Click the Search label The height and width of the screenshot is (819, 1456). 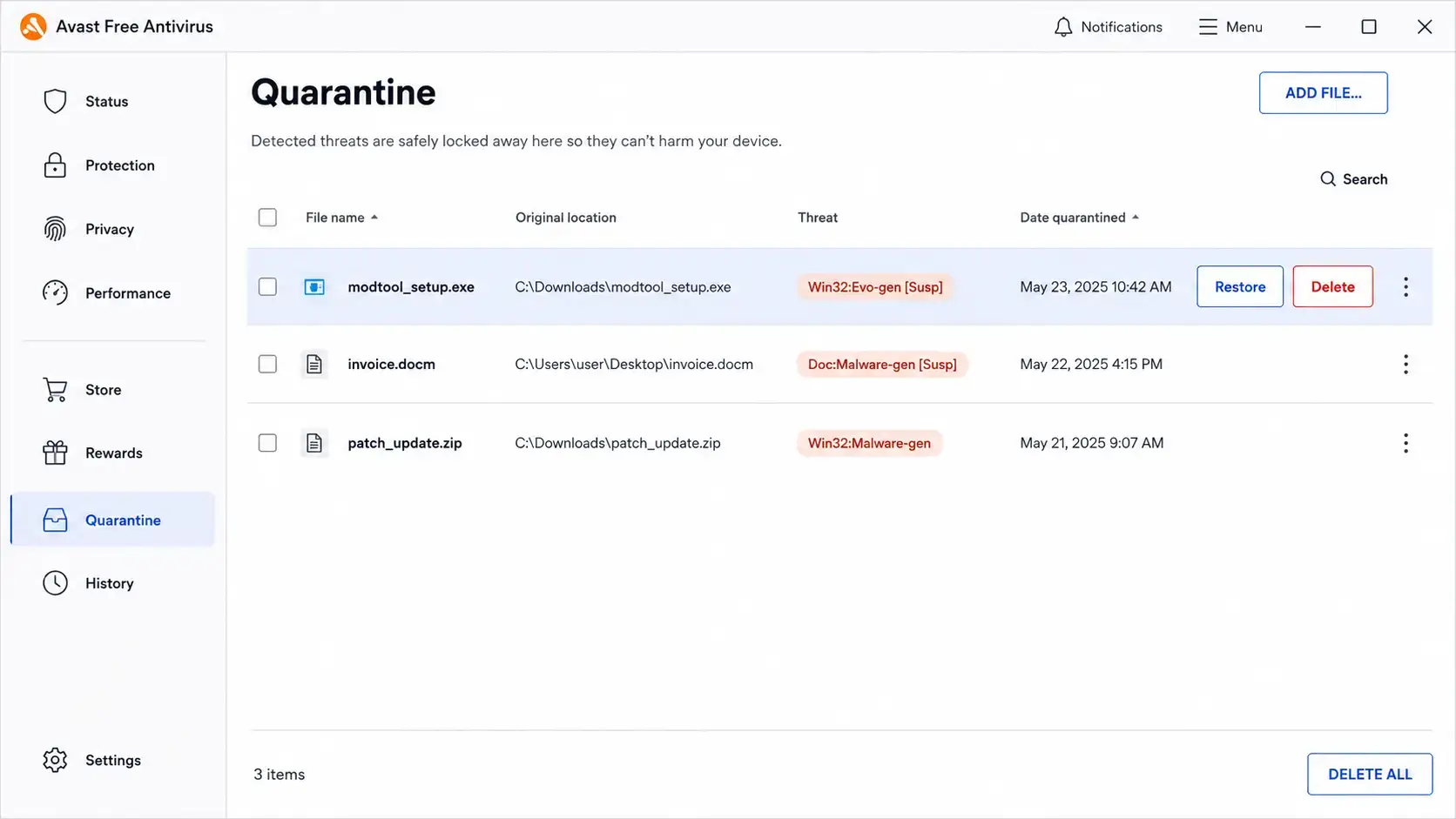(x=1365, y=179)
